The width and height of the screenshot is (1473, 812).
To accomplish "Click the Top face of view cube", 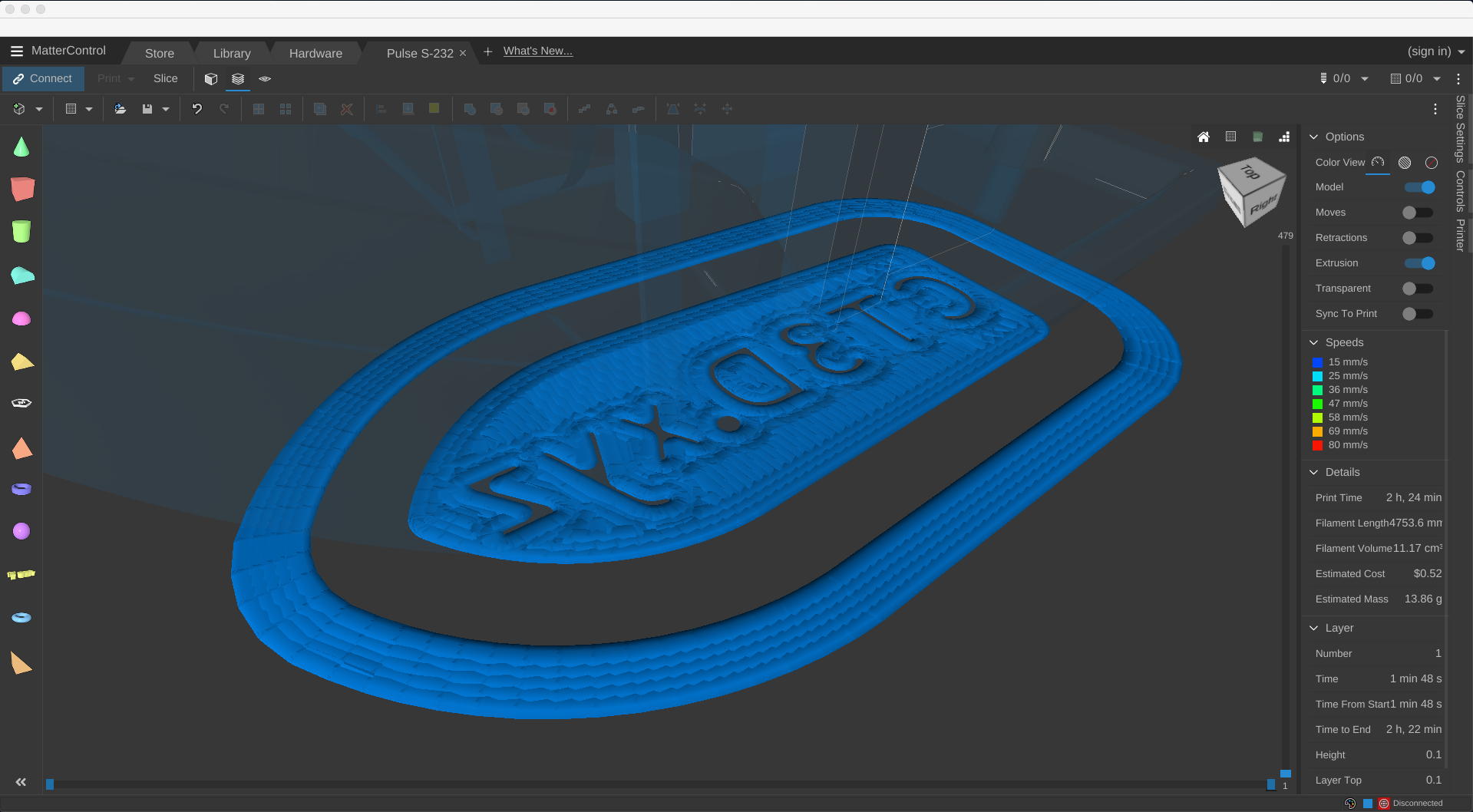I will (x=1251, y=172).
